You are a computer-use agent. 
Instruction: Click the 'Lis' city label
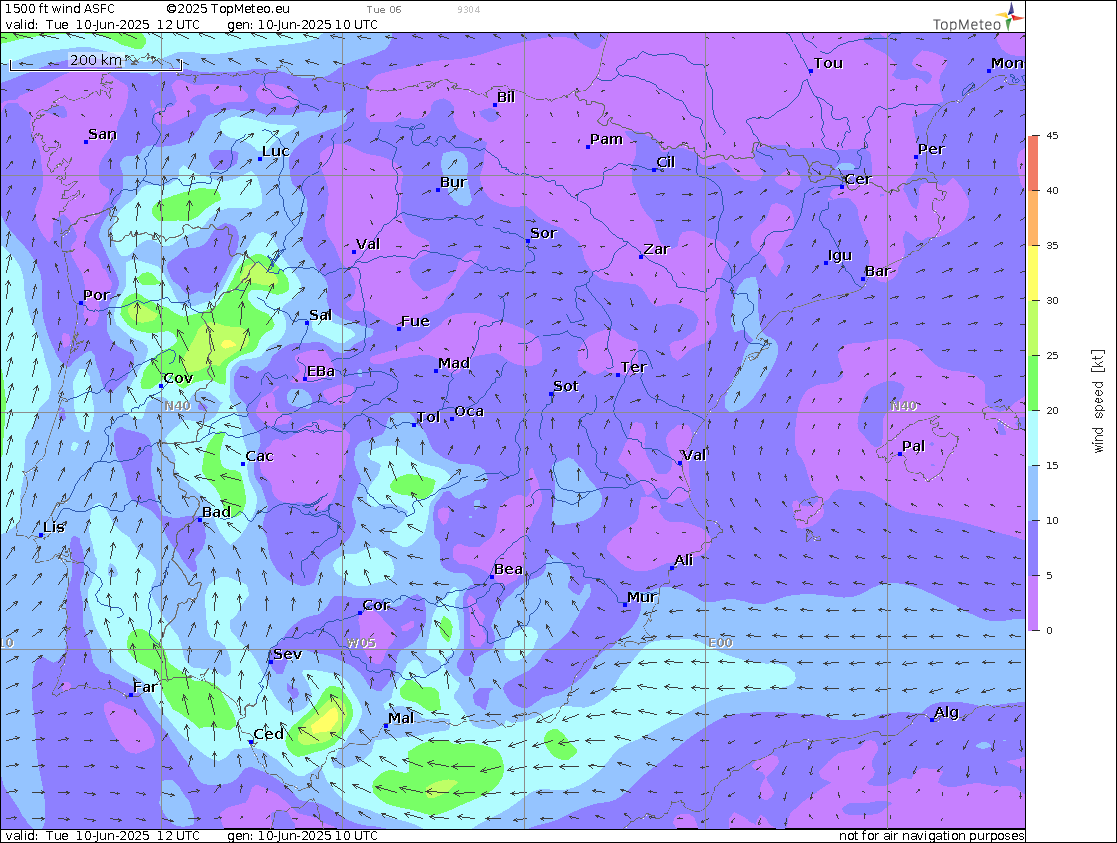pos(53,527)
